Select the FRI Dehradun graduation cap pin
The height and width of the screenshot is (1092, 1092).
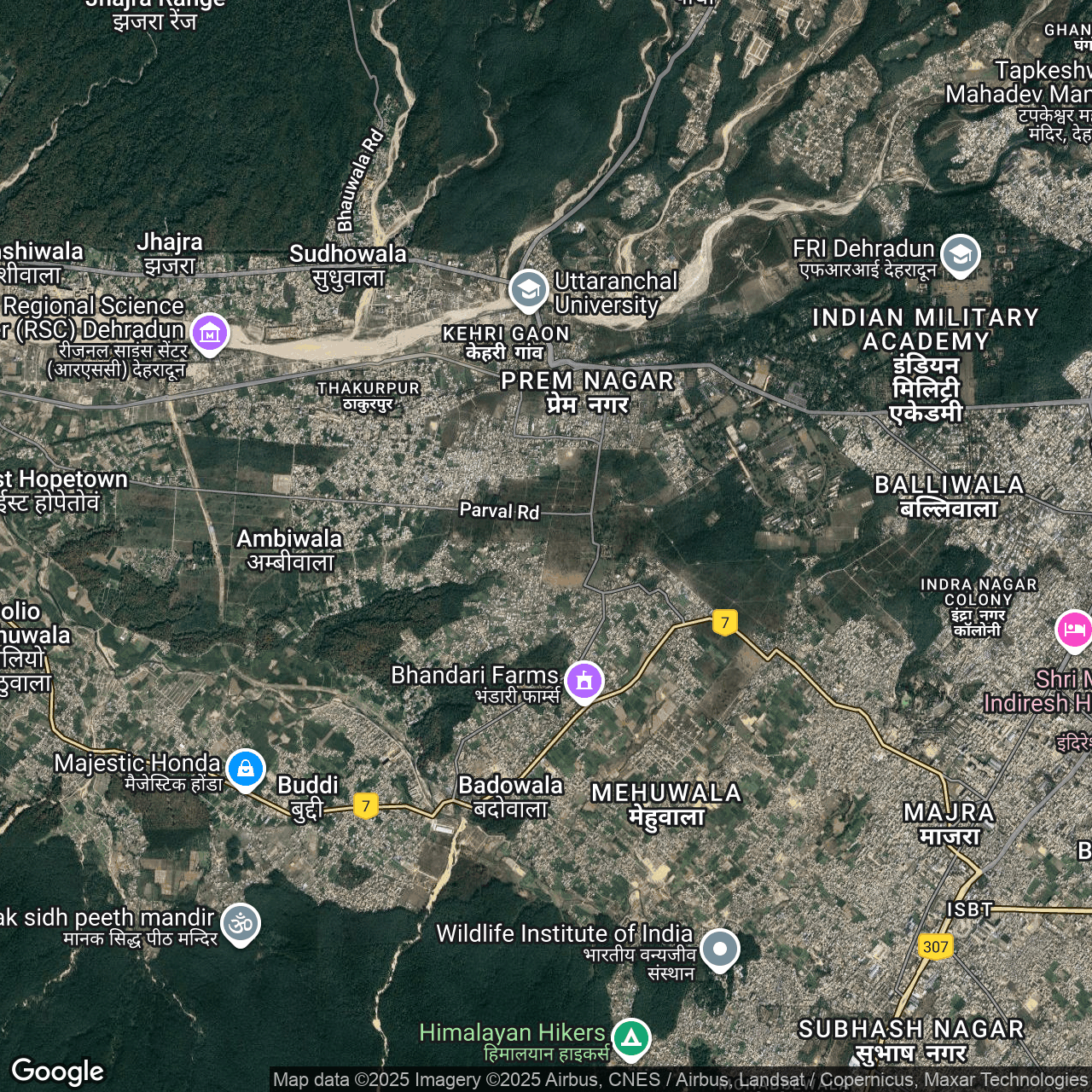click(x=961, y=254)
